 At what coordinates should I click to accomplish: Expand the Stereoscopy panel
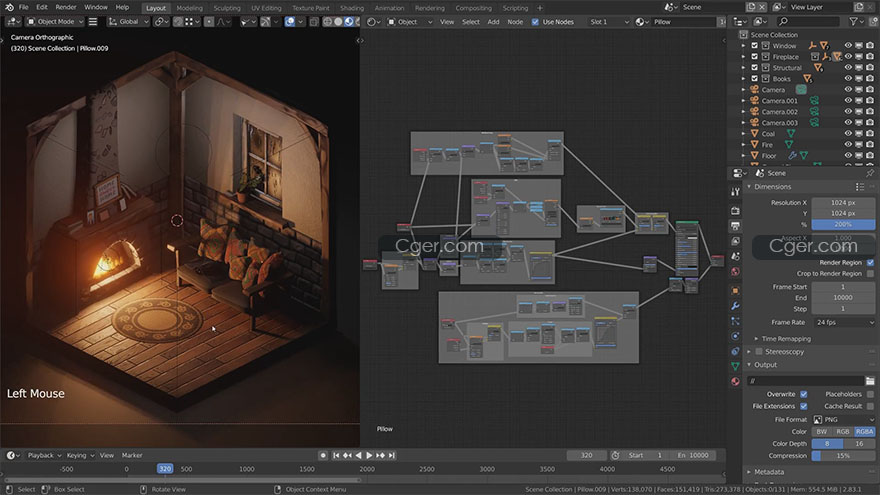coord(784,351)
